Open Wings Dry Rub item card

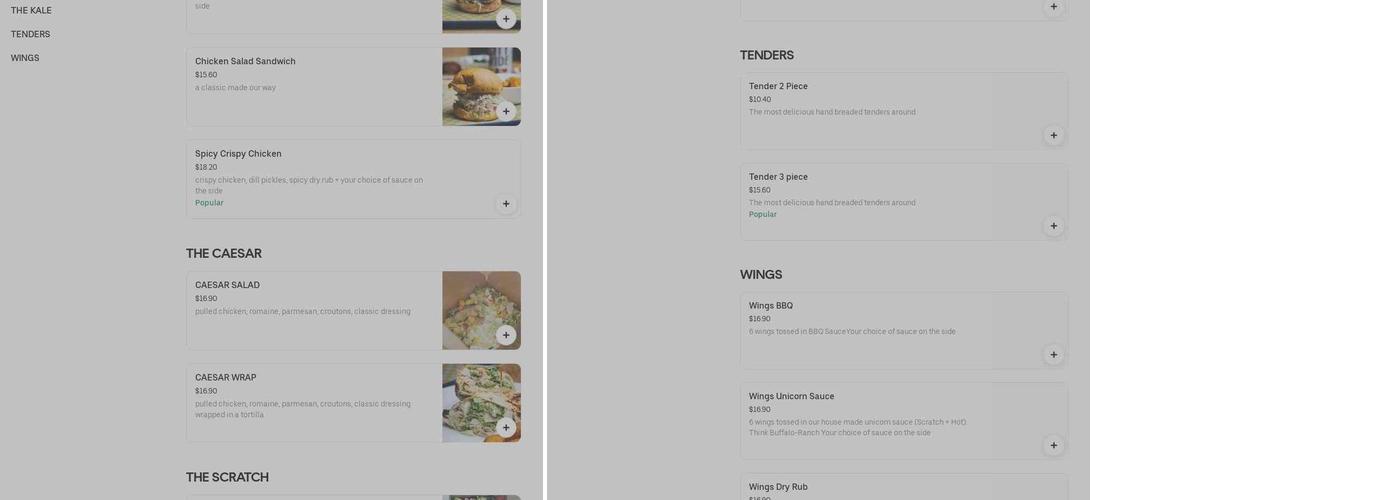pos(904,487)
